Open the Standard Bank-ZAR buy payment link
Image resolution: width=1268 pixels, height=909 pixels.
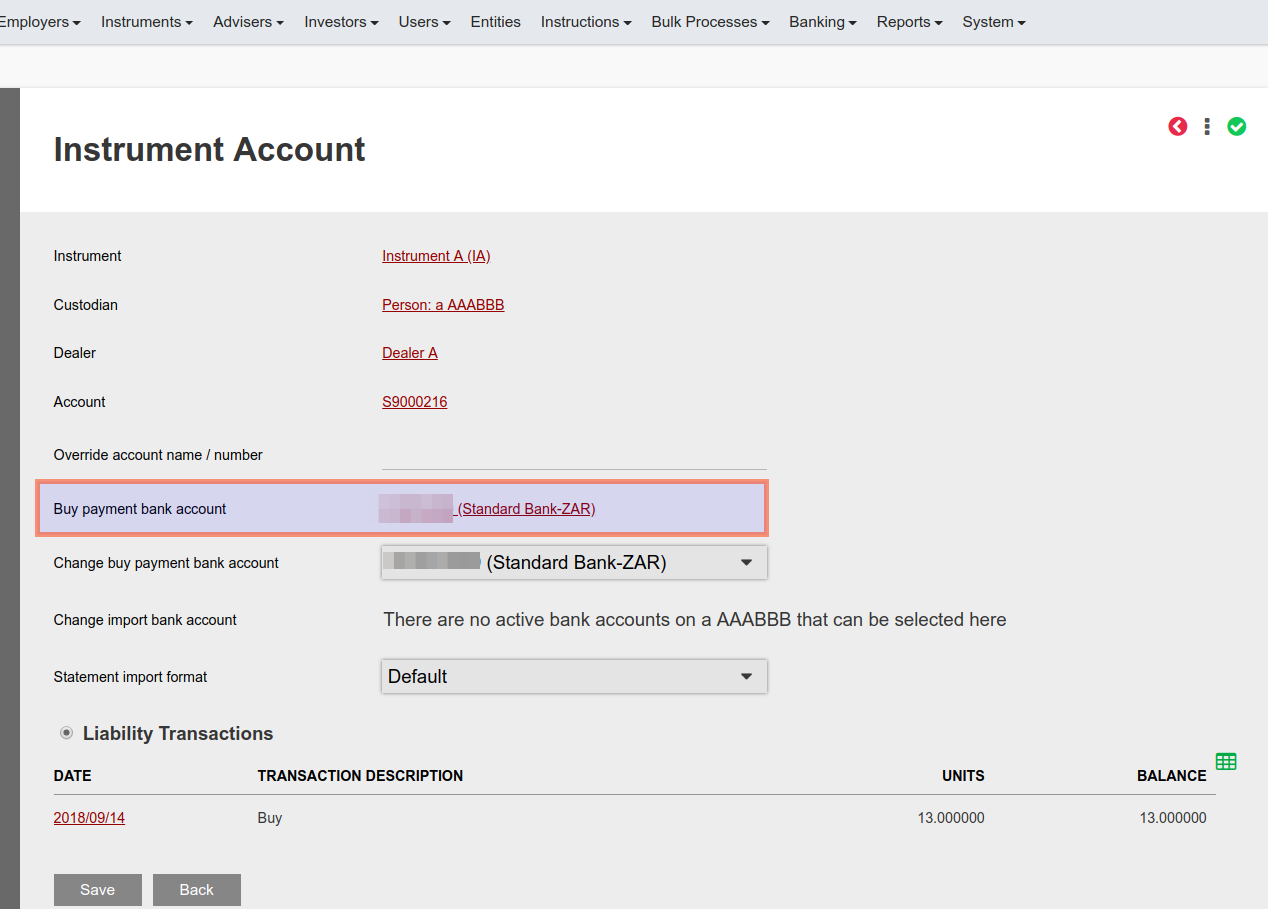pos(526,509)
